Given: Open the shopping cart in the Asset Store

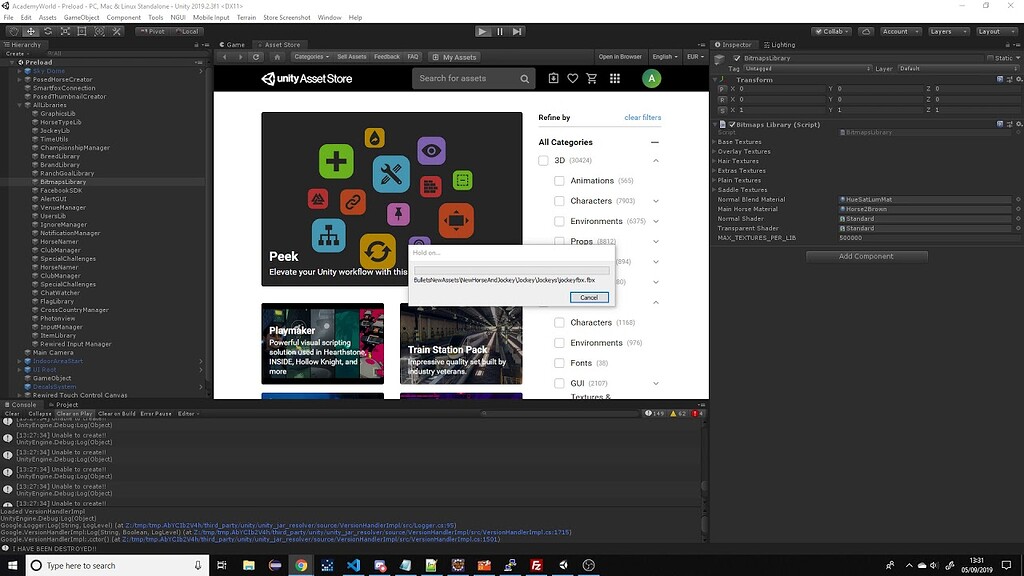Looking at the screenshot, I should [592, 78].
